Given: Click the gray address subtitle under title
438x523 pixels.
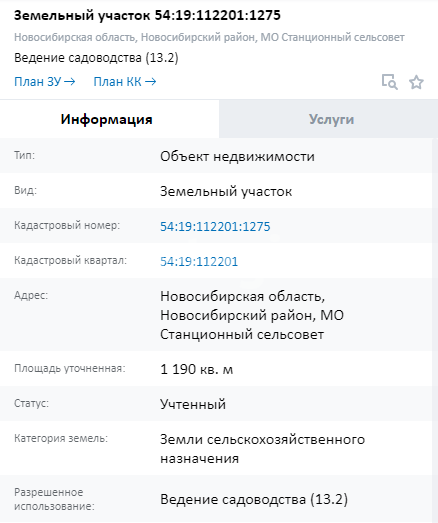Looking at the screenshot, I should [x=209, y=37].
